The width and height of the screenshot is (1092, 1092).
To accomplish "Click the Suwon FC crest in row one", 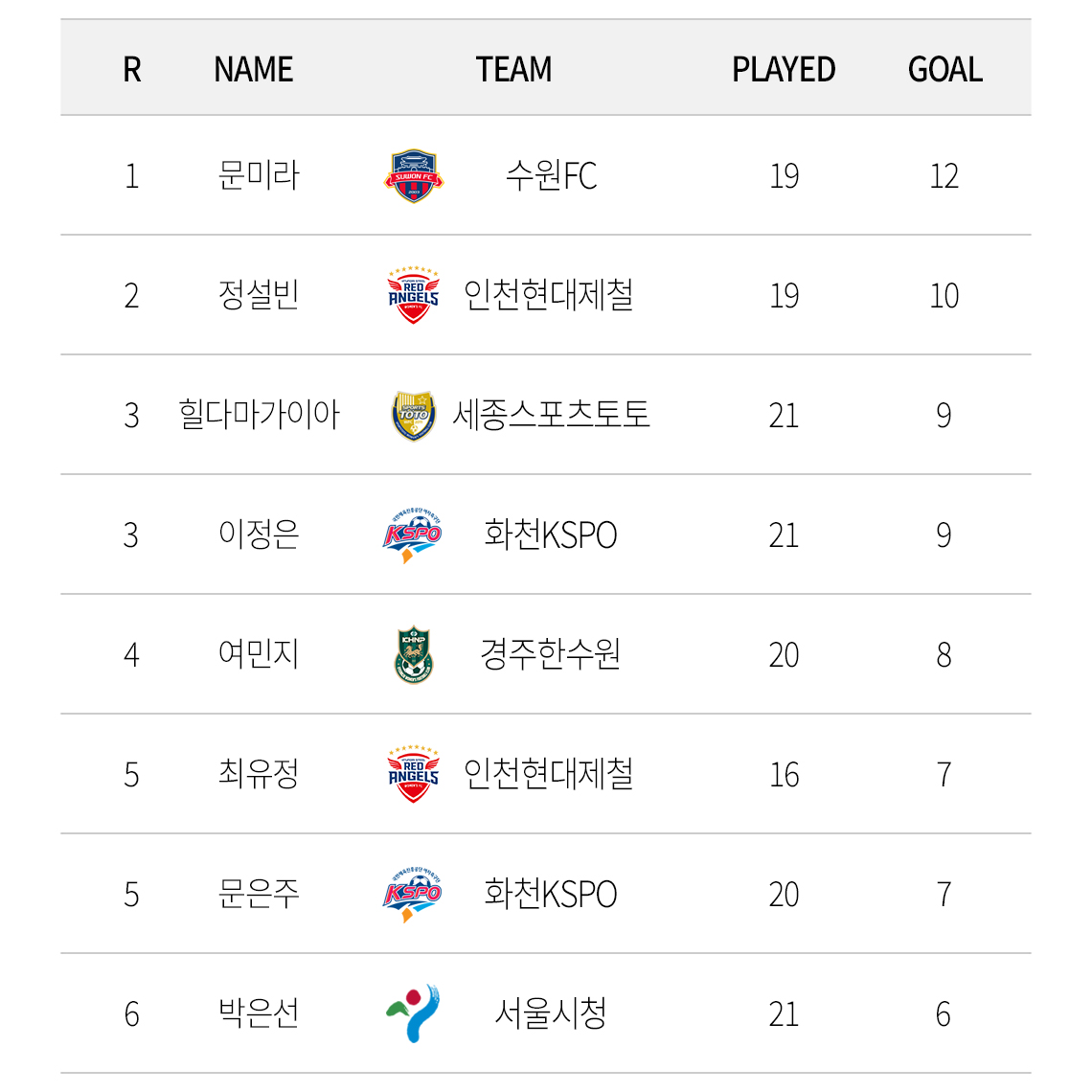I will click(414, 175).
